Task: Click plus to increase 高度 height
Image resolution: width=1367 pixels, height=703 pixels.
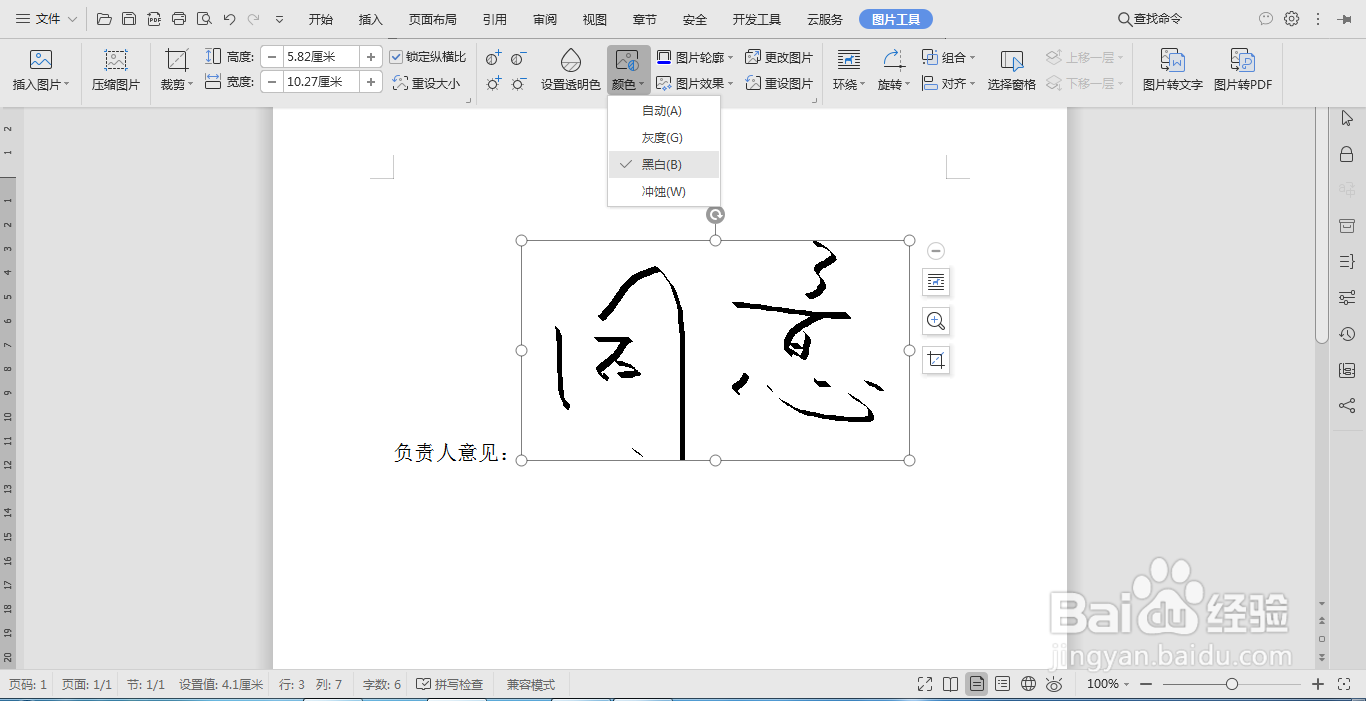Action: [x=371, y=57]
